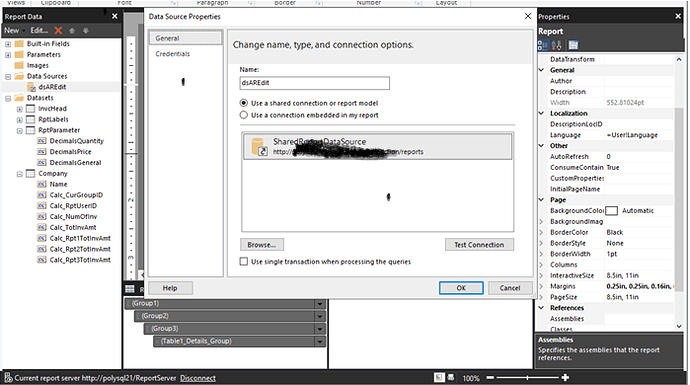690x385 pixels.
Task: Click the Move Down arrow in Report Data toolbar
Action: pyautogui.click(x=86, y=30)
